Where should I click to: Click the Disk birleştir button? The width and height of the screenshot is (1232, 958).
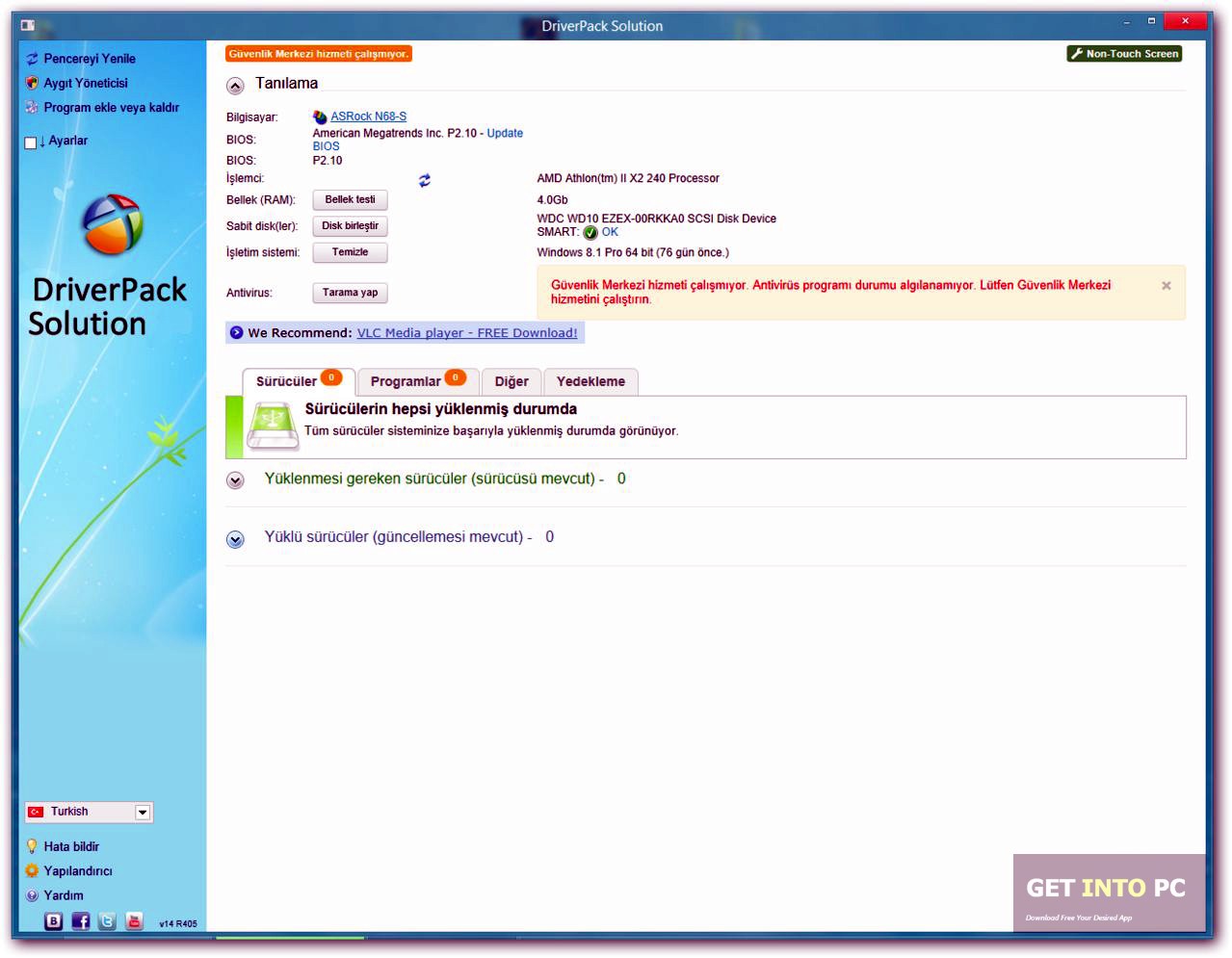click(350, 226)
